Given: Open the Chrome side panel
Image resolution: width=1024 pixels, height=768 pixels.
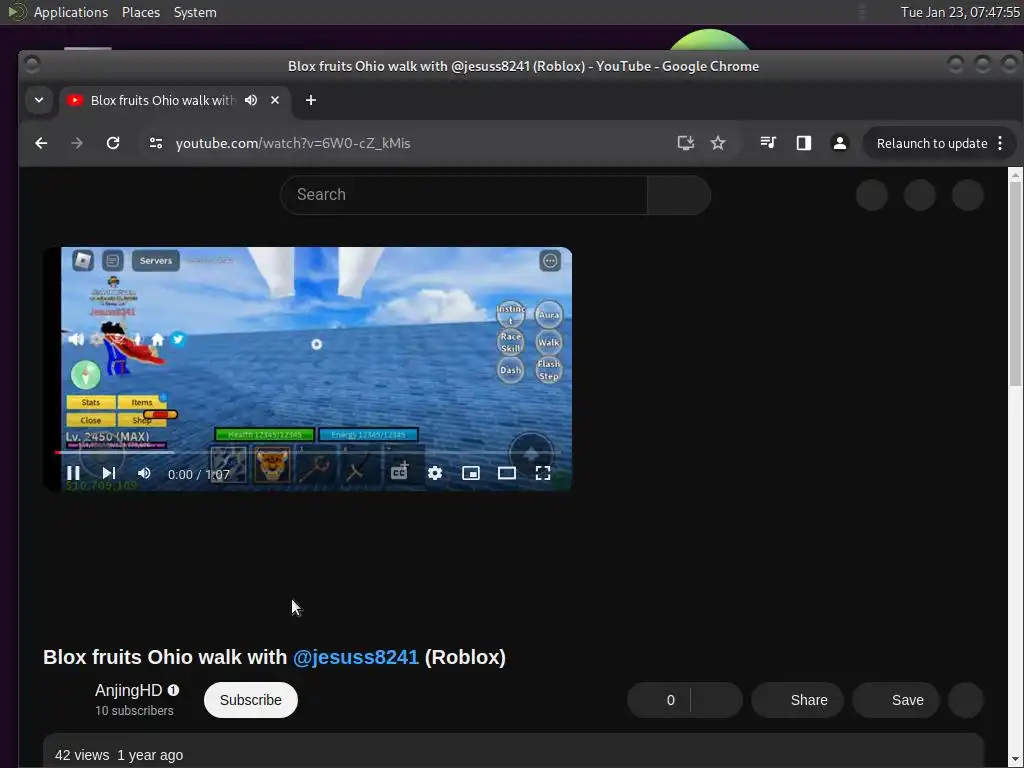Looking at the screenshot, I should click(804, 143).
